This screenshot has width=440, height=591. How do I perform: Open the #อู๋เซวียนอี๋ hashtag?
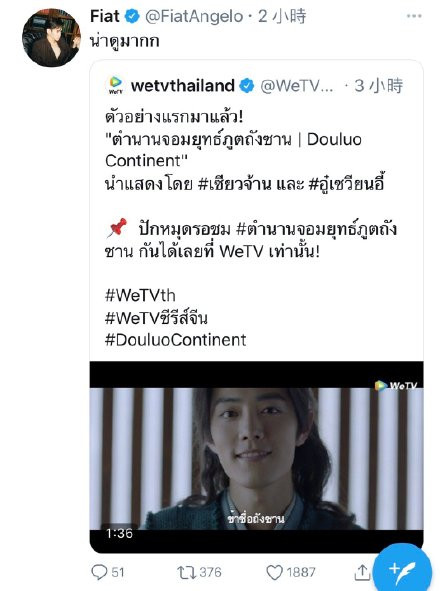click(346, 184)
